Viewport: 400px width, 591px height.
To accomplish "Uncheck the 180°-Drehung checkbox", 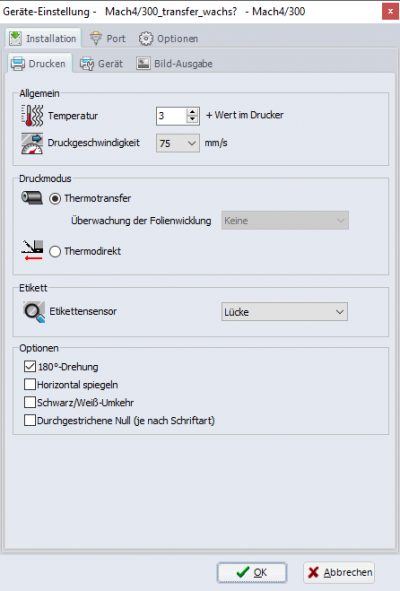I will [x=30, y=366].
